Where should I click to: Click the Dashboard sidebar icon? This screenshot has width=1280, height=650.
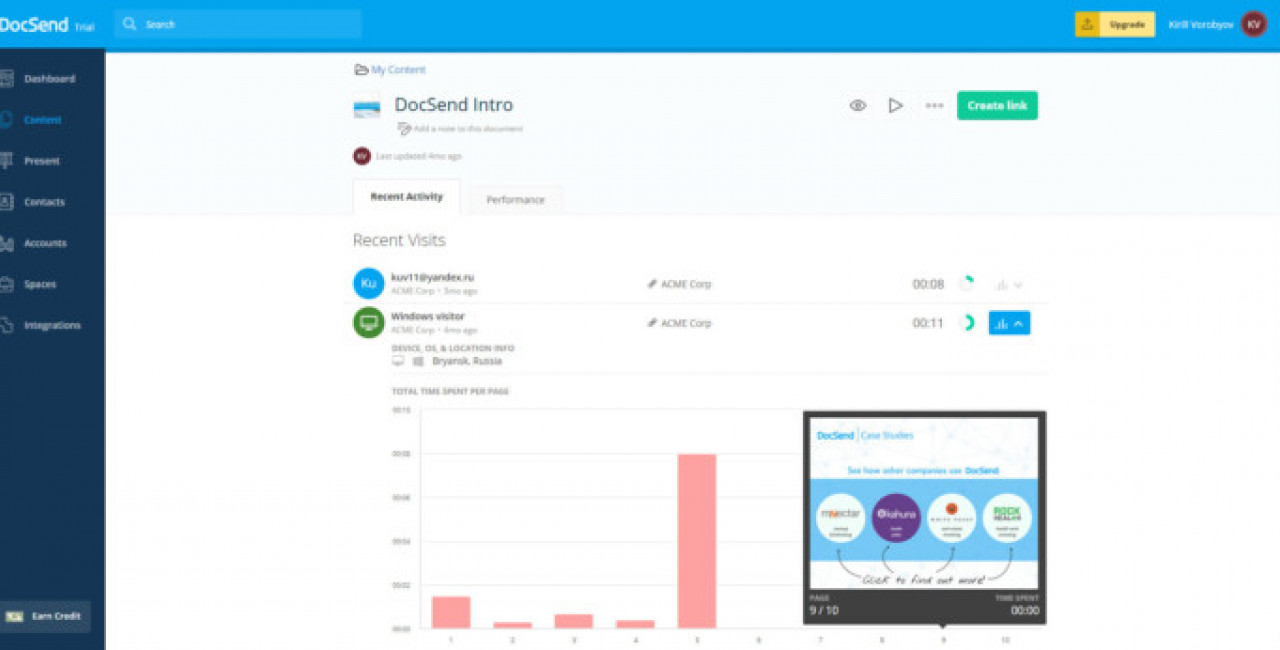(6, 78)
